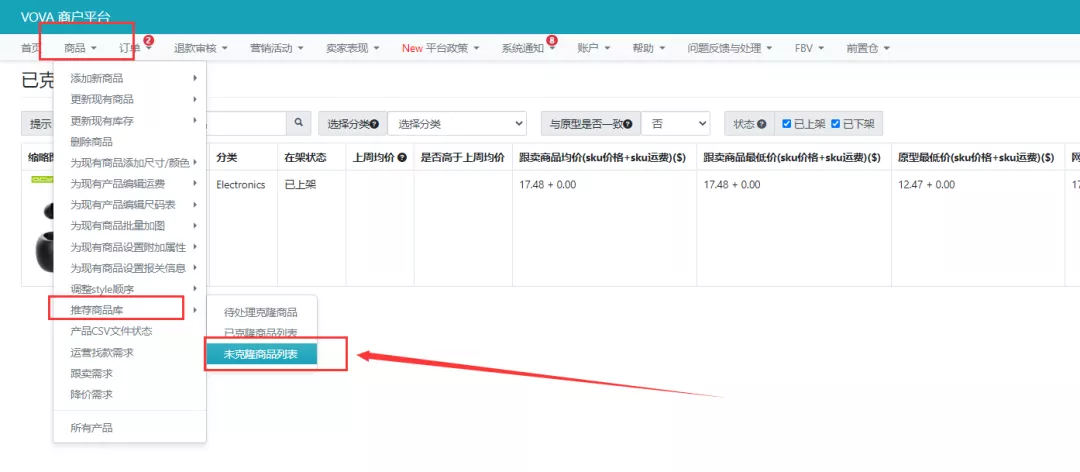Image resolution: width=1080 pixels, height=472 pixels.
Task: Select 为现有商品设置报关信息 menu entry
Action: [129, 267]
